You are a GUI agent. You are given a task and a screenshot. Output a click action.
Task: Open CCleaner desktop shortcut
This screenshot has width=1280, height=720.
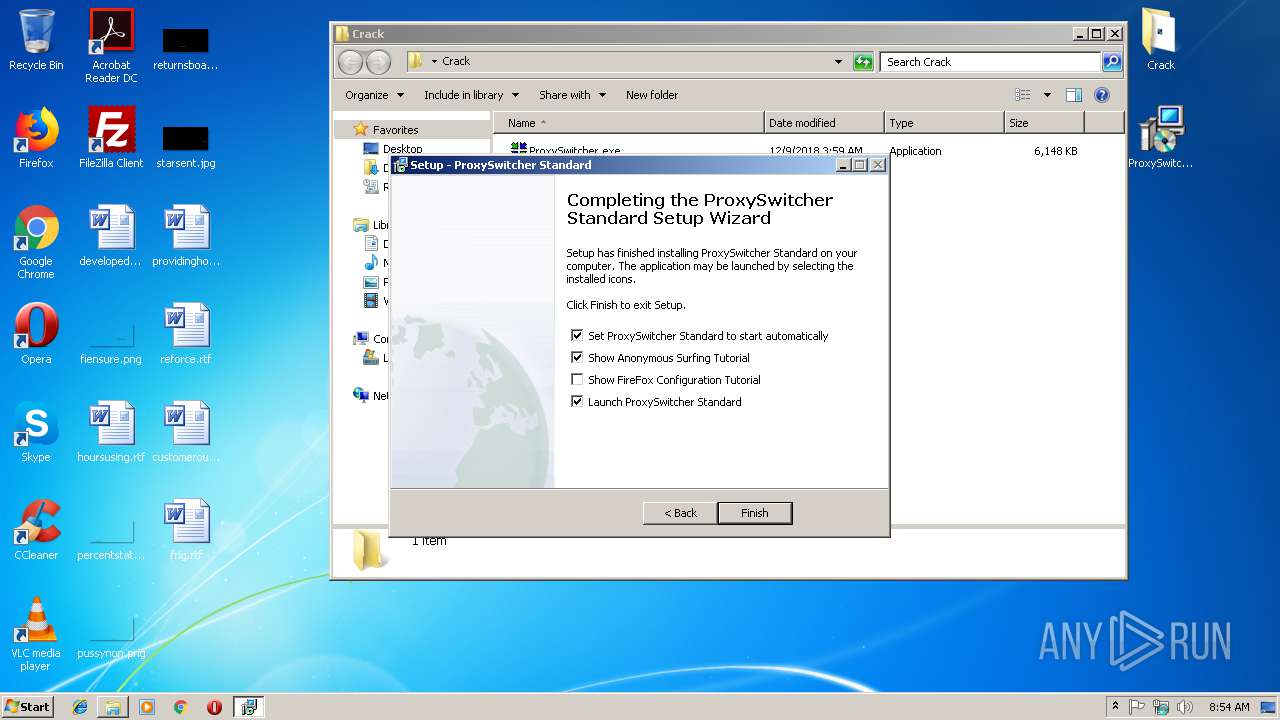pyautogui.click(x=36, y=530)
